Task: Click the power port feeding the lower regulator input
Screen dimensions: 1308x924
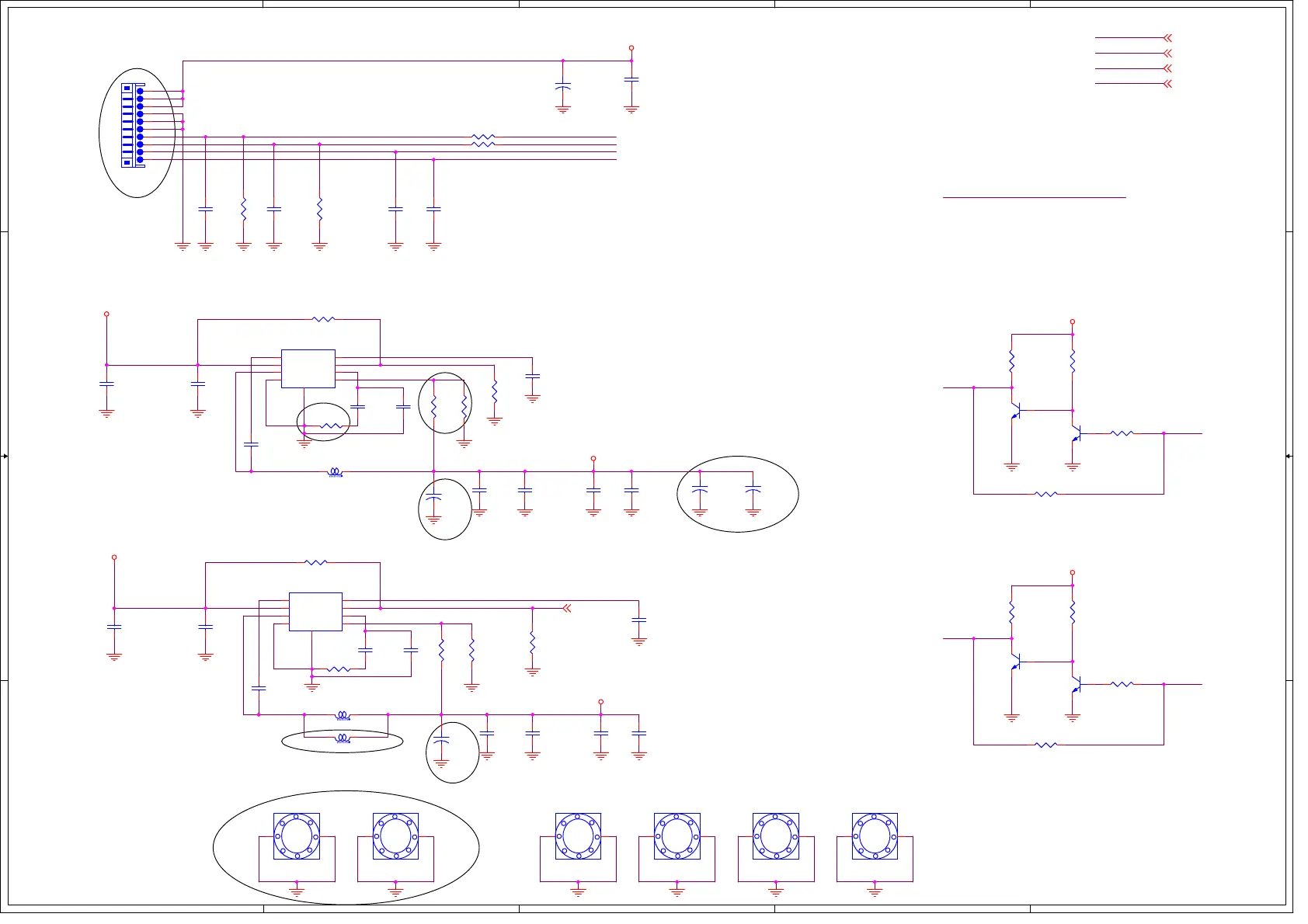Action: point(114,558)
